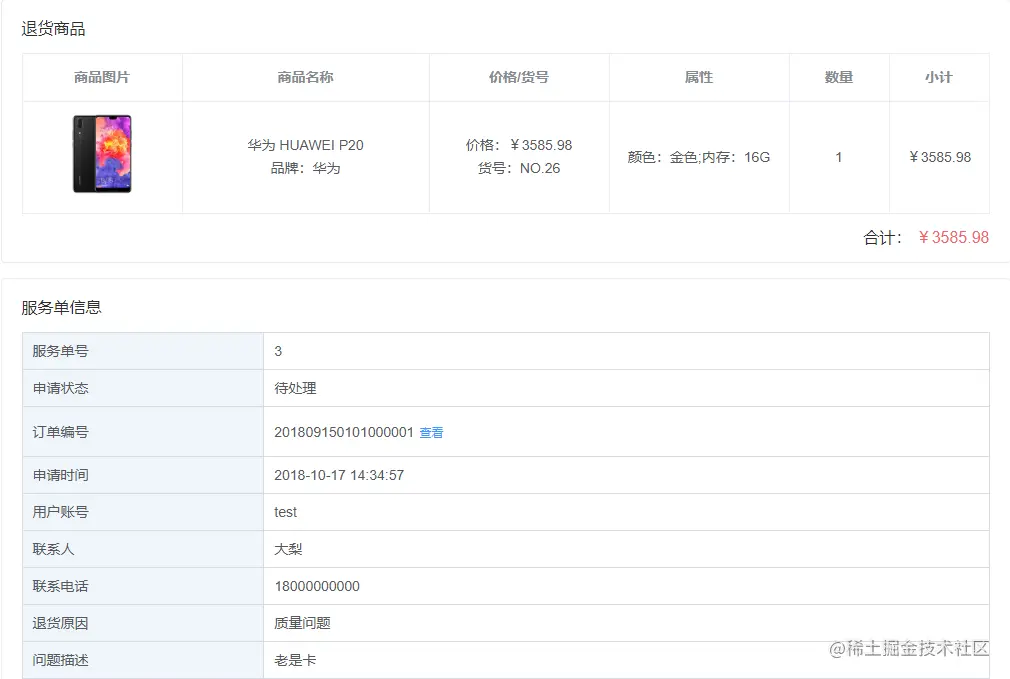Click the 订单编号 row label
The image size is (1010, 679).
(x=61, y=432)
